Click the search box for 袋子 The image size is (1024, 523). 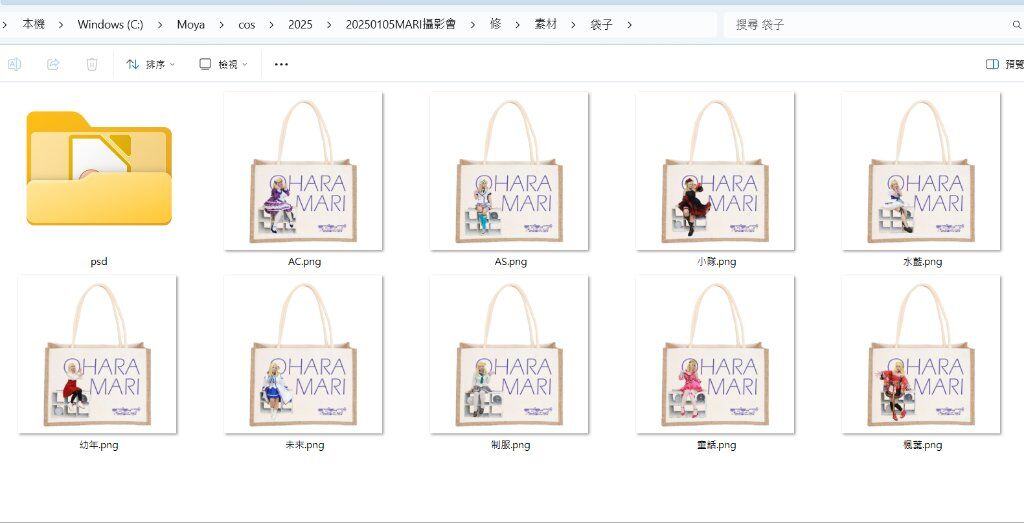[872, 25]
